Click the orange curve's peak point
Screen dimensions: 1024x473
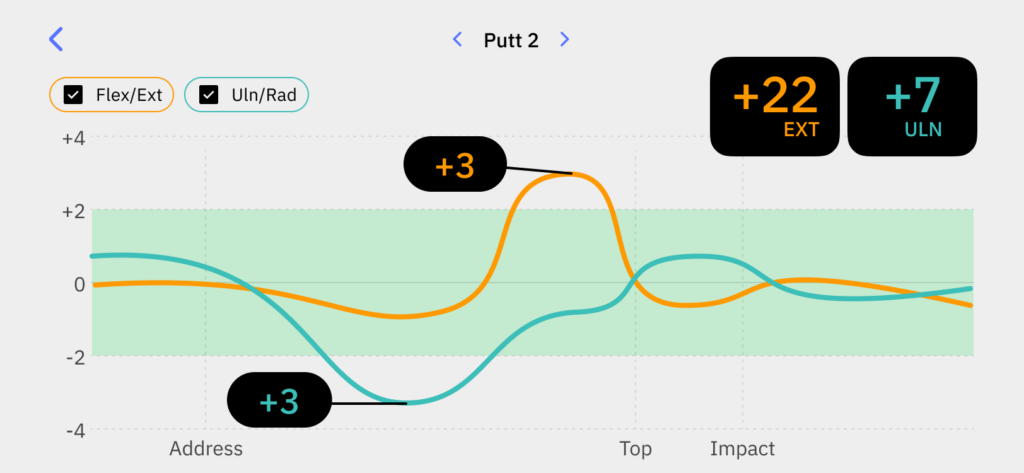(x=572, y=174)
